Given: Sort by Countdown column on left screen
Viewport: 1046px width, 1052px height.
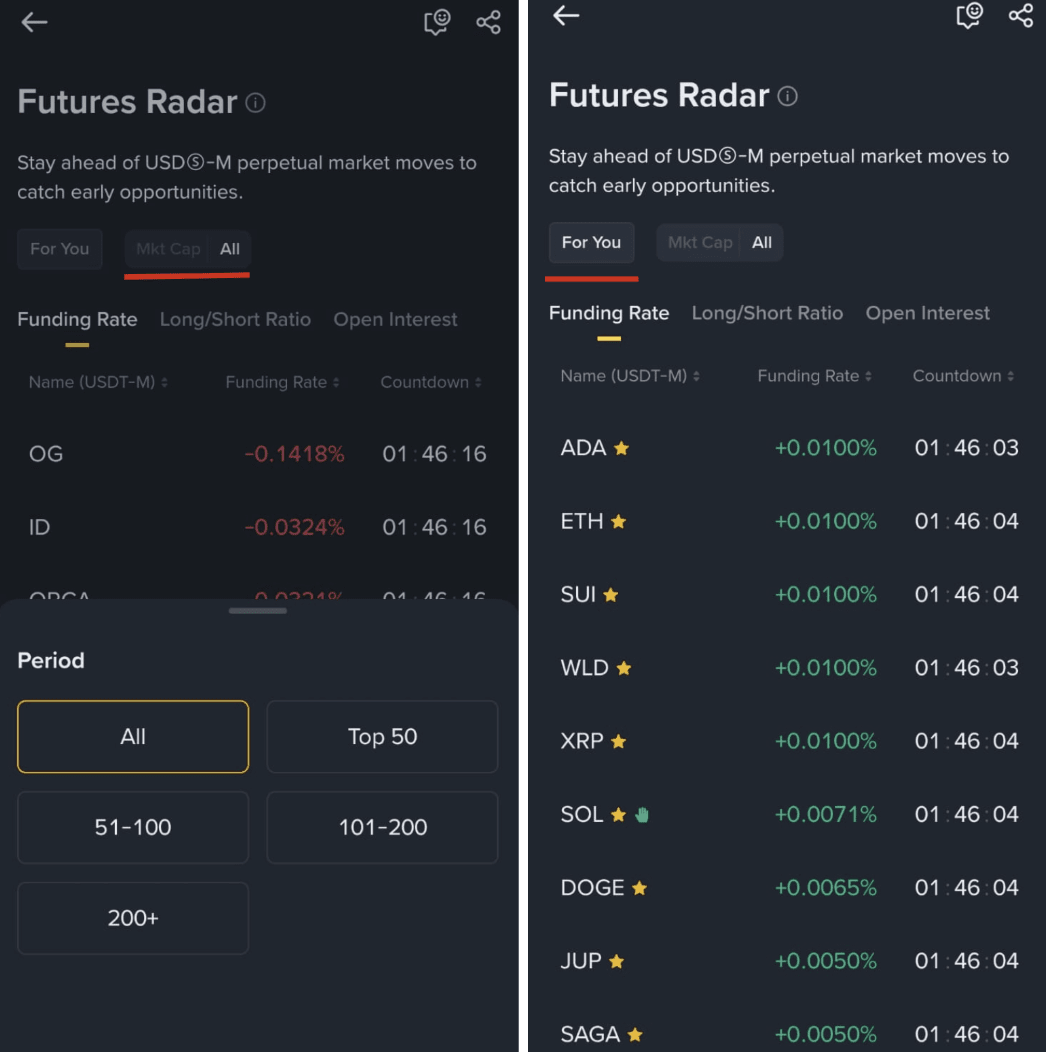Looking at the screenshot, I should (431, 382).
